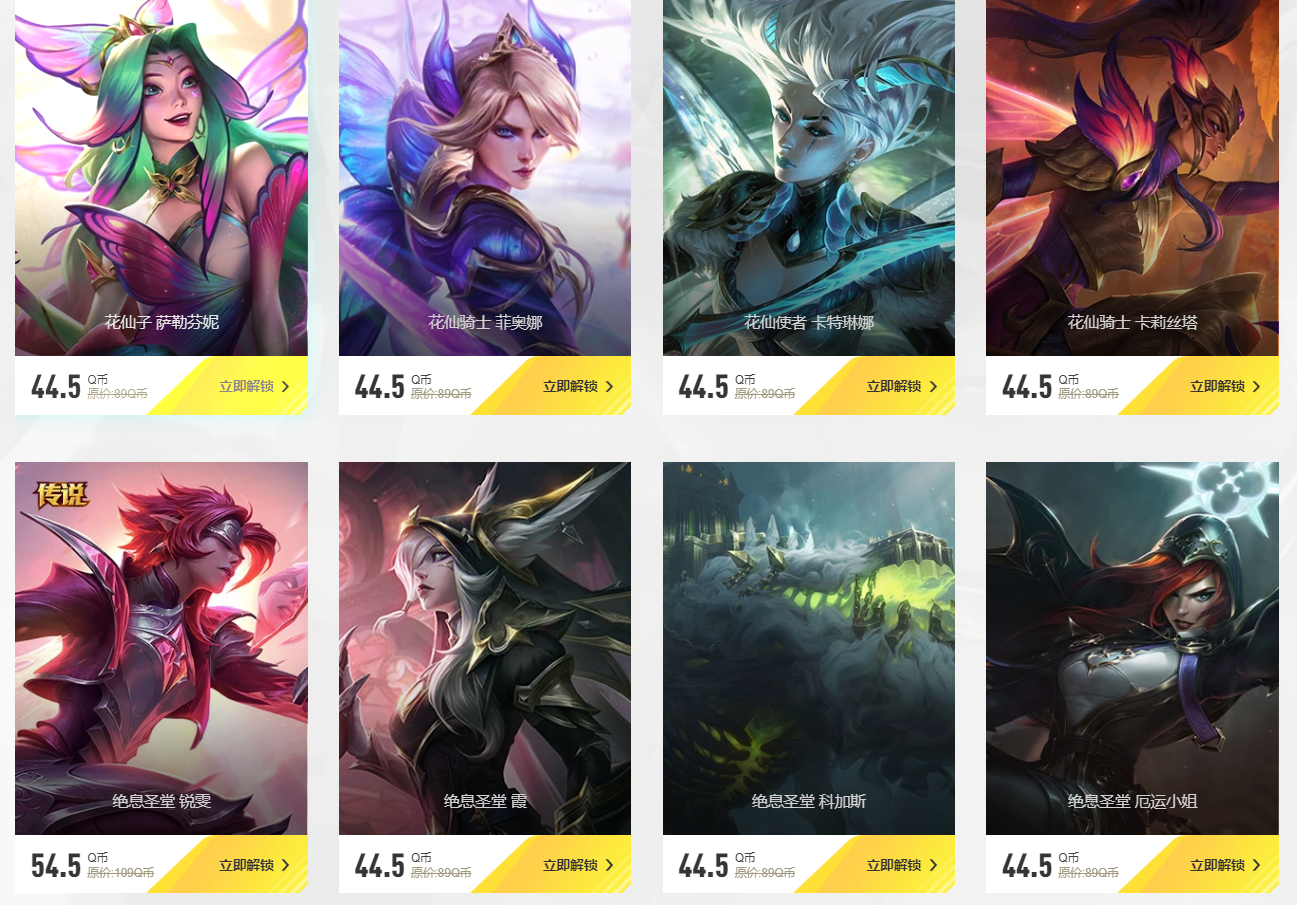Click the arrow icon under 花仙子 萨勒芬妮
The height and width of the screenshot is (905, 1297).
pyautogui.click(x=286, y=386)
